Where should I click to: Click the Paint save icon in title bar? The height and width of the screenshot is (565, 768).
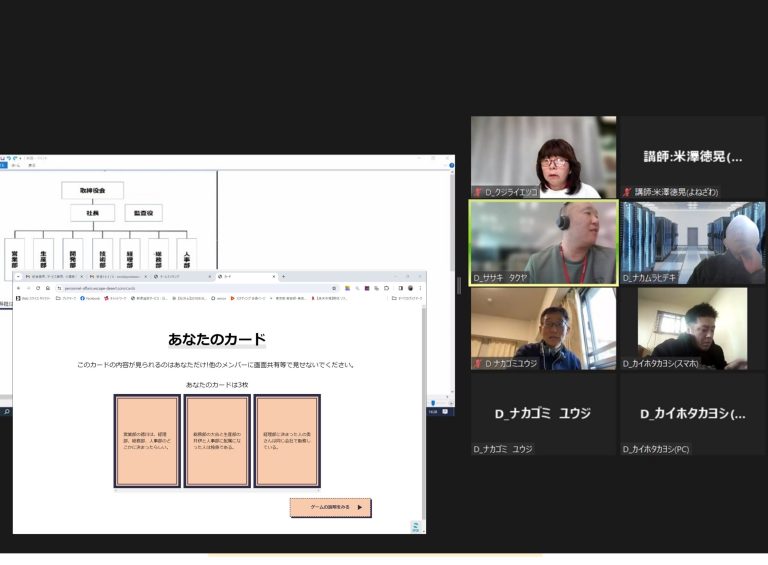tap(2, 159)
